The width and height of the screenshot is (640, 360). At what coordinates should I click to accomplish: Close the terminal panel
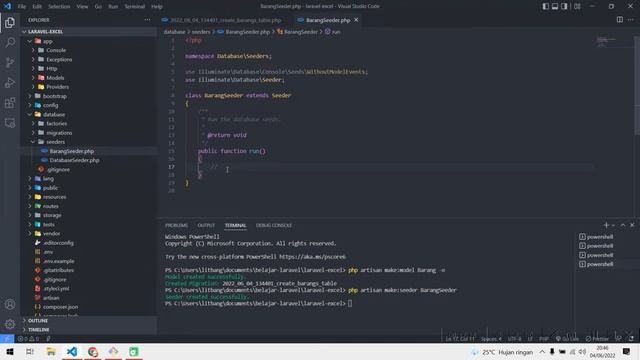(632, 225)
